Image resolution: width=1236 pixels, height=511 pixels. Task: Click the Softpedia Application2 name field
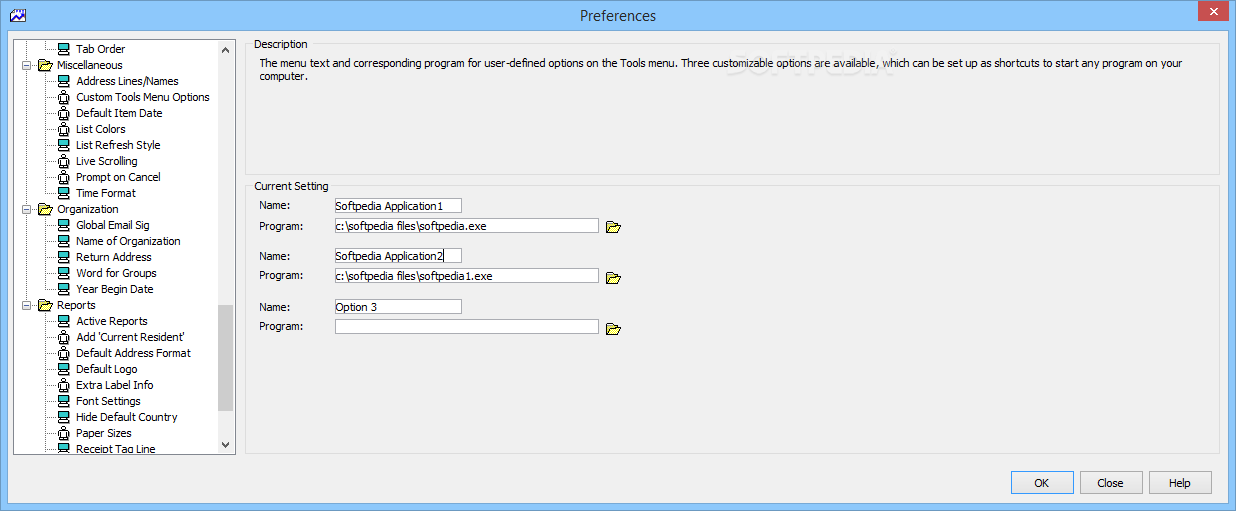(398, 256)
